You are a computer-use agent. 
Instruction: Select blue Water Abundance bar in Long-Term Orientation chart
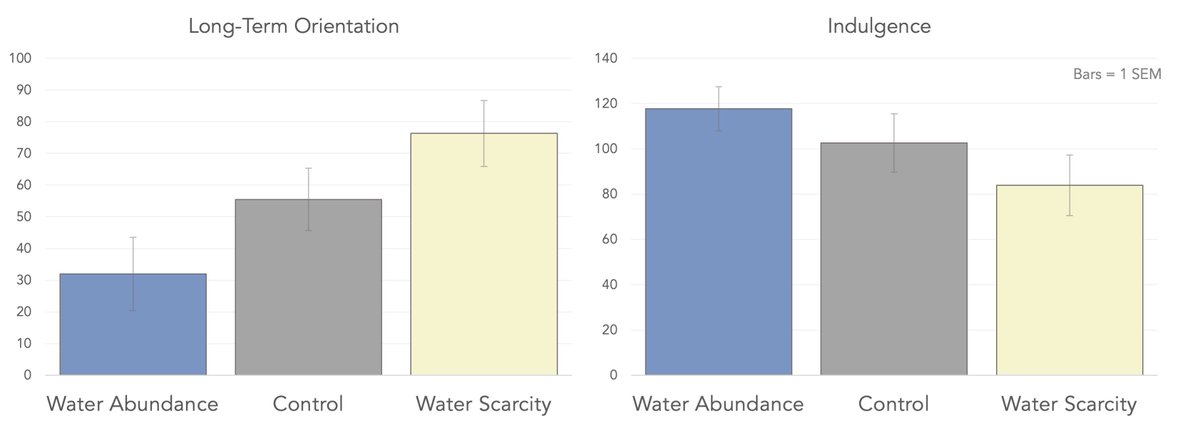pyautogui.click(x=133, y=330)
